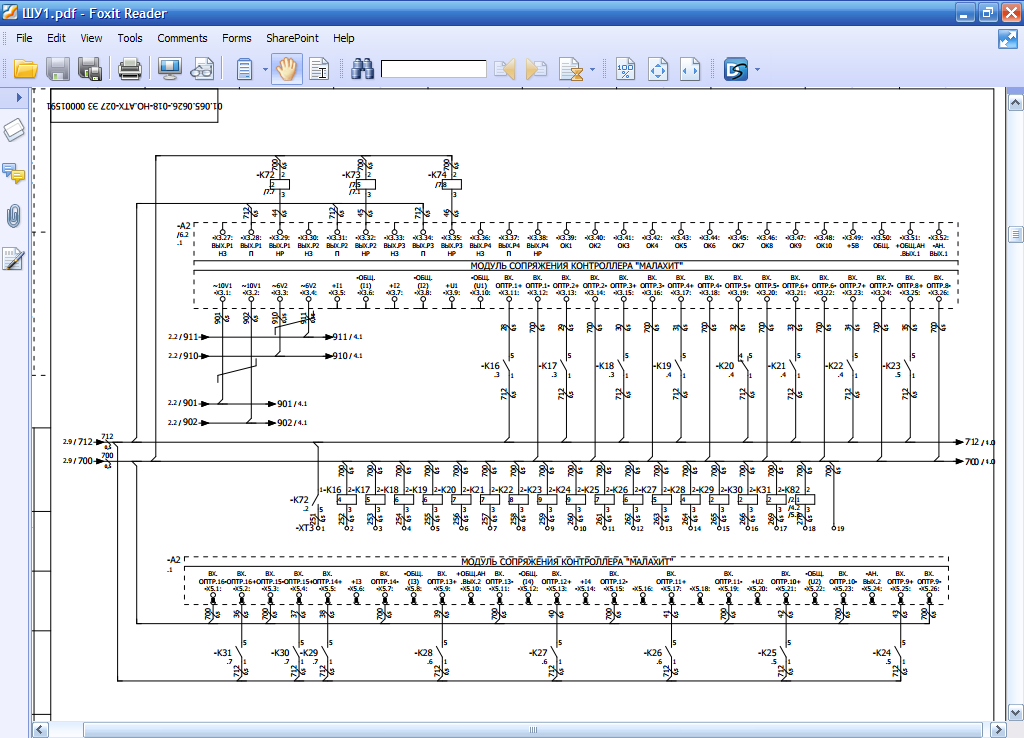Open the Layers panel in sidebar

[x=14, y=130]
